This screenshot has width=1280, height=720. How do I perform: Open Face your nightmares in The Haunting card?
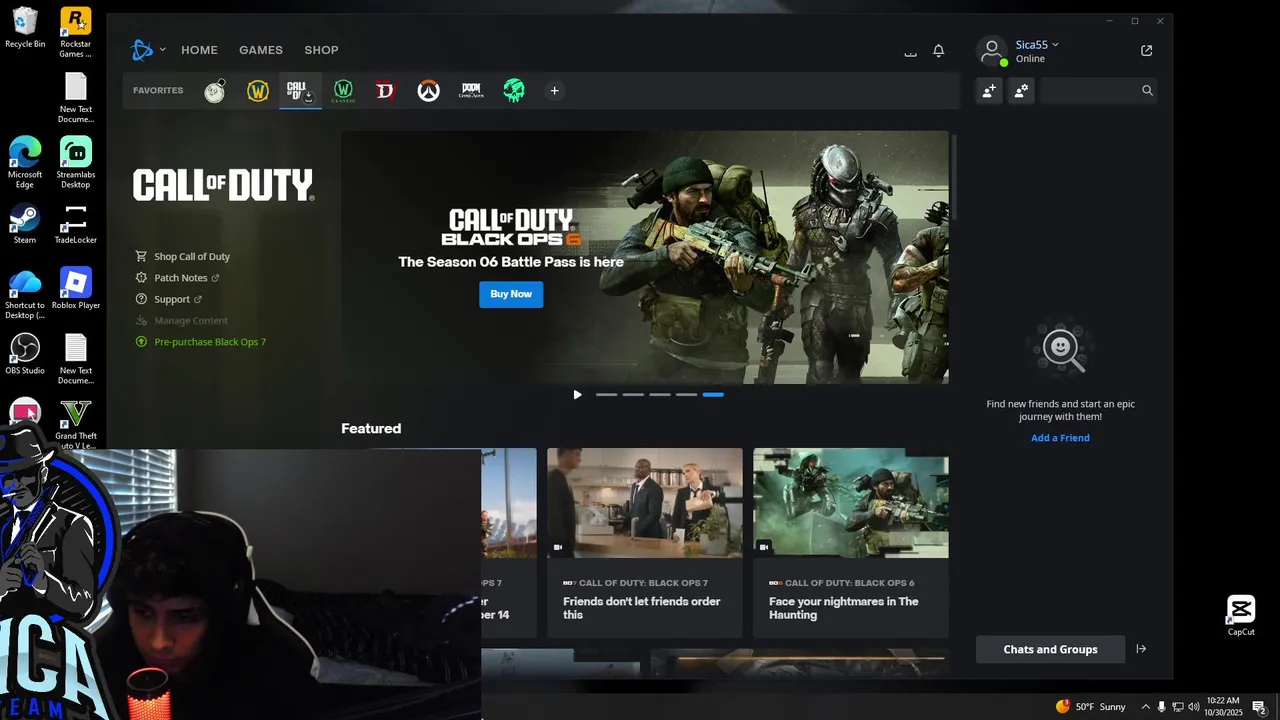click(851, 543)
